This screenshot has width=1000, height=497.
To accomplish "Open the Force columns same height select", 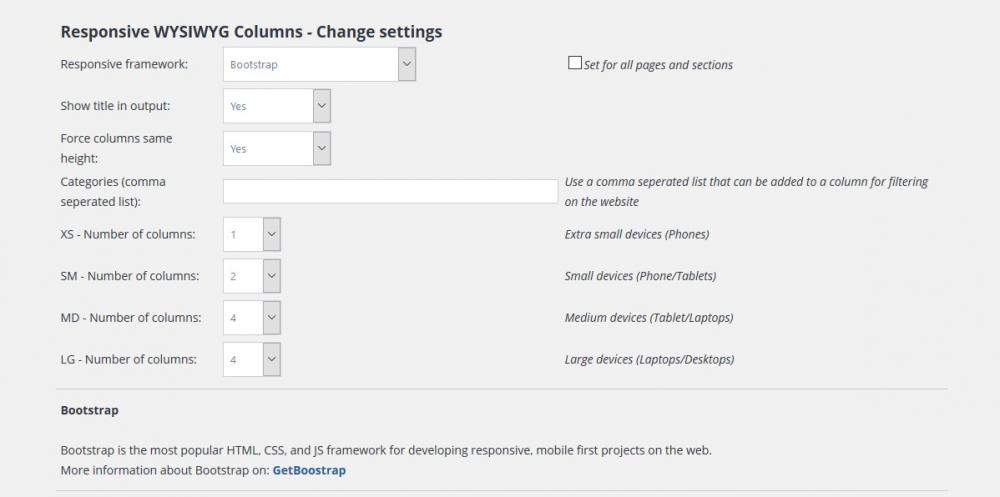I will tap(268, 148).
